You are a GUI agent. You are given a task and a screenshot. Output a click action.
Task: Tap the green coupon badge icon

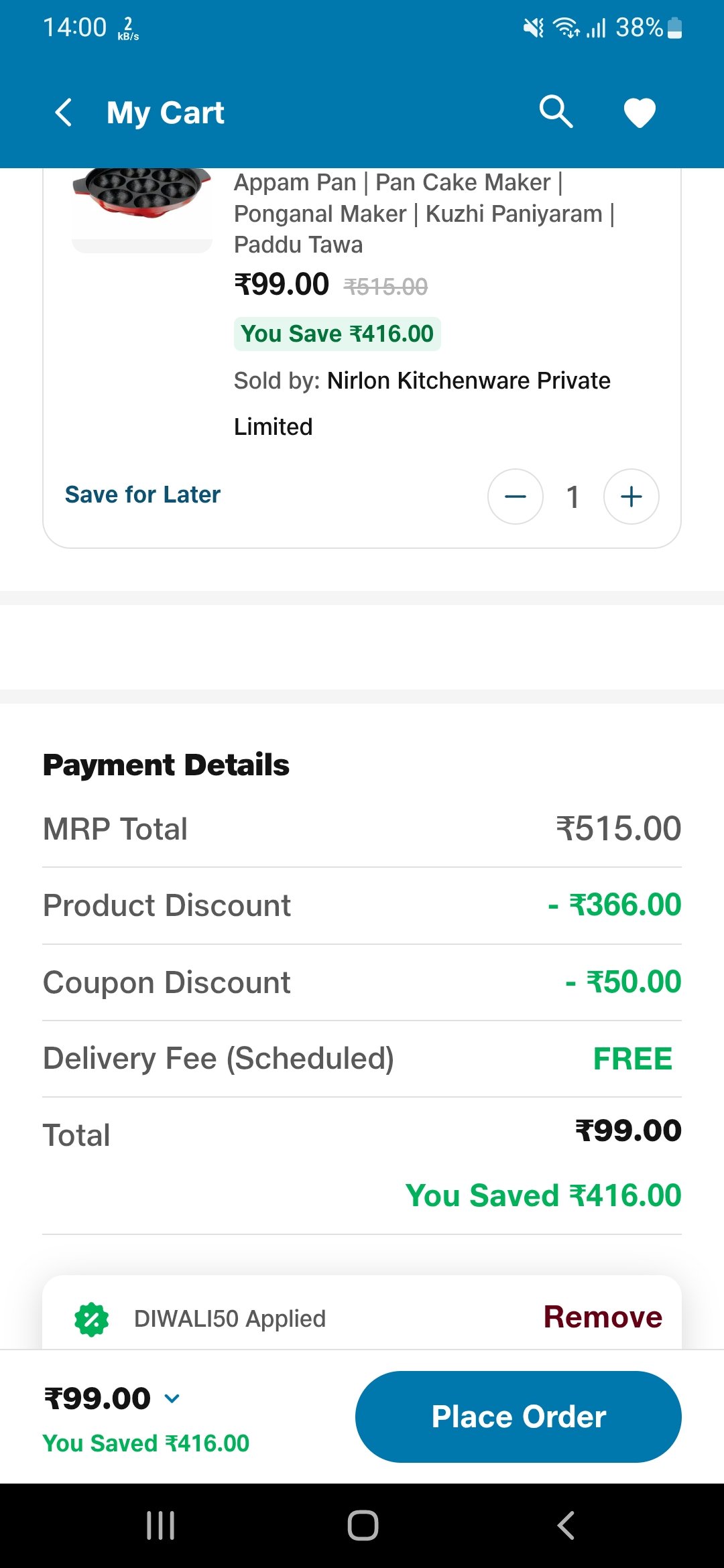click(x=92, y=1319)
